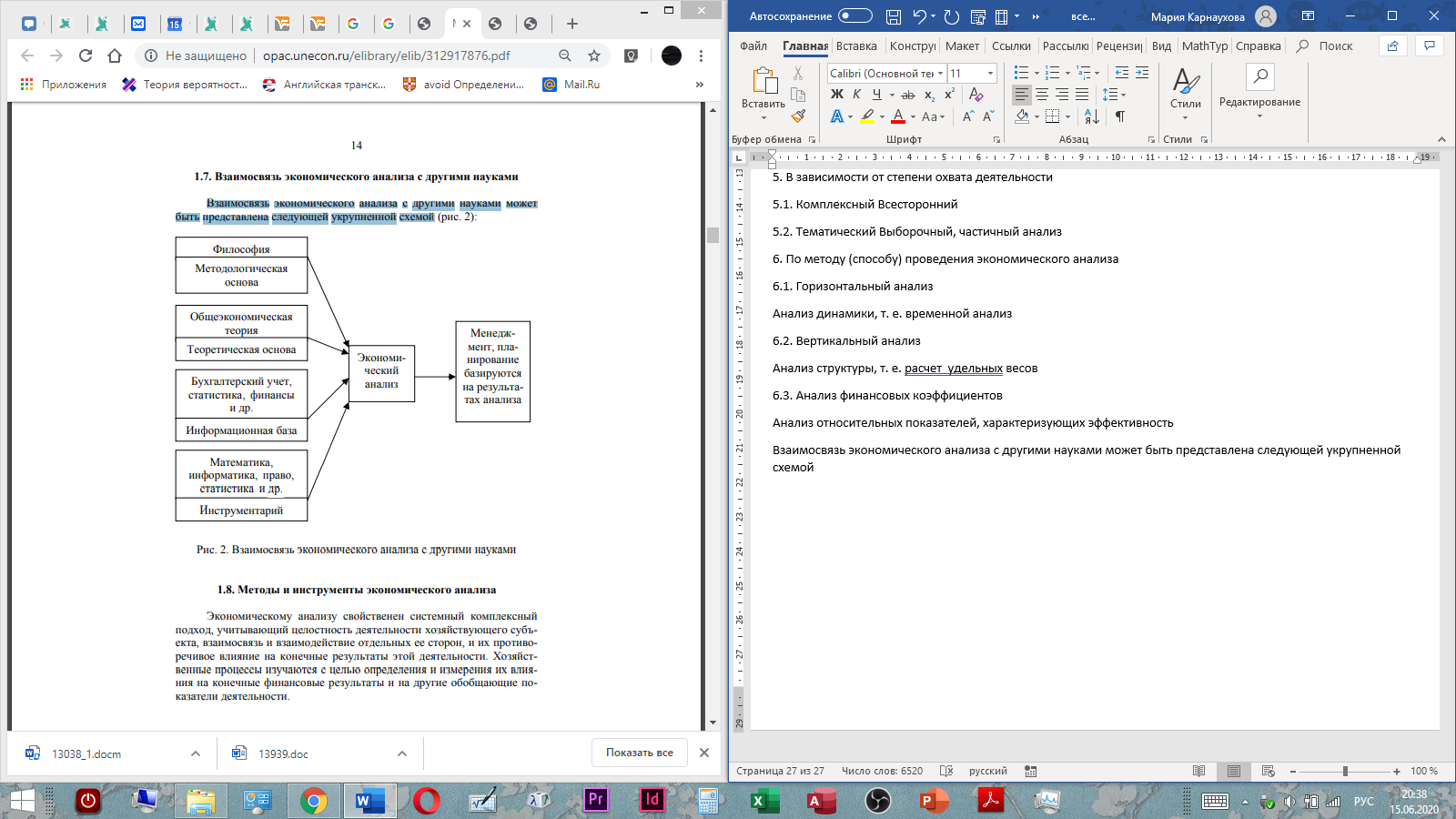Show paragraph marks with the ¶ icon
The width and height of the screenshot is (1456, 819).
coord(1120,116)
